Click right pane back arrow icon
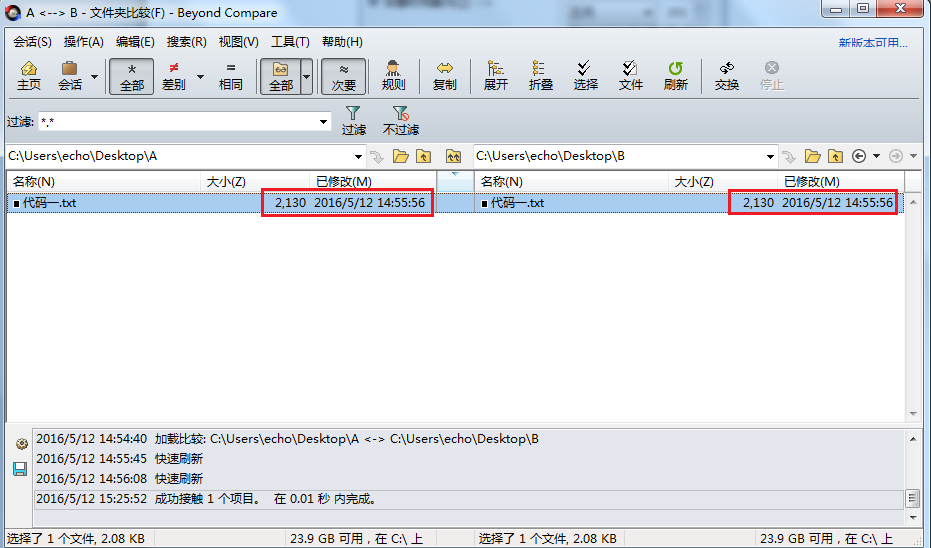931x548 pixels. (859, 156)
